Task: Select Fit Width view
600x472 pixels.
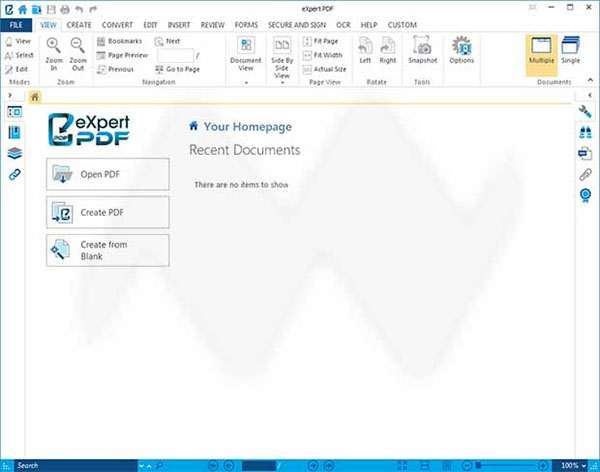Action: 323,55
